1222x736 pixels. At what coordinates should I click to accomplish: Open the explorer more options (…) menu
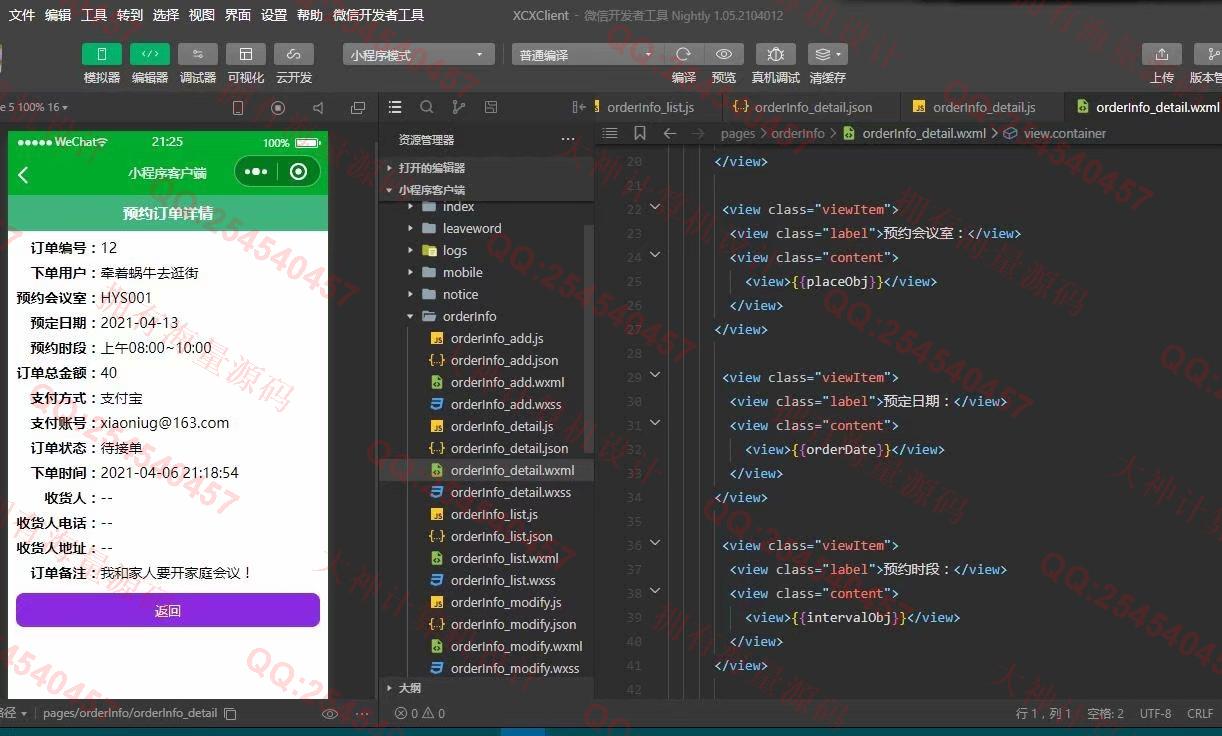[568, 140]
